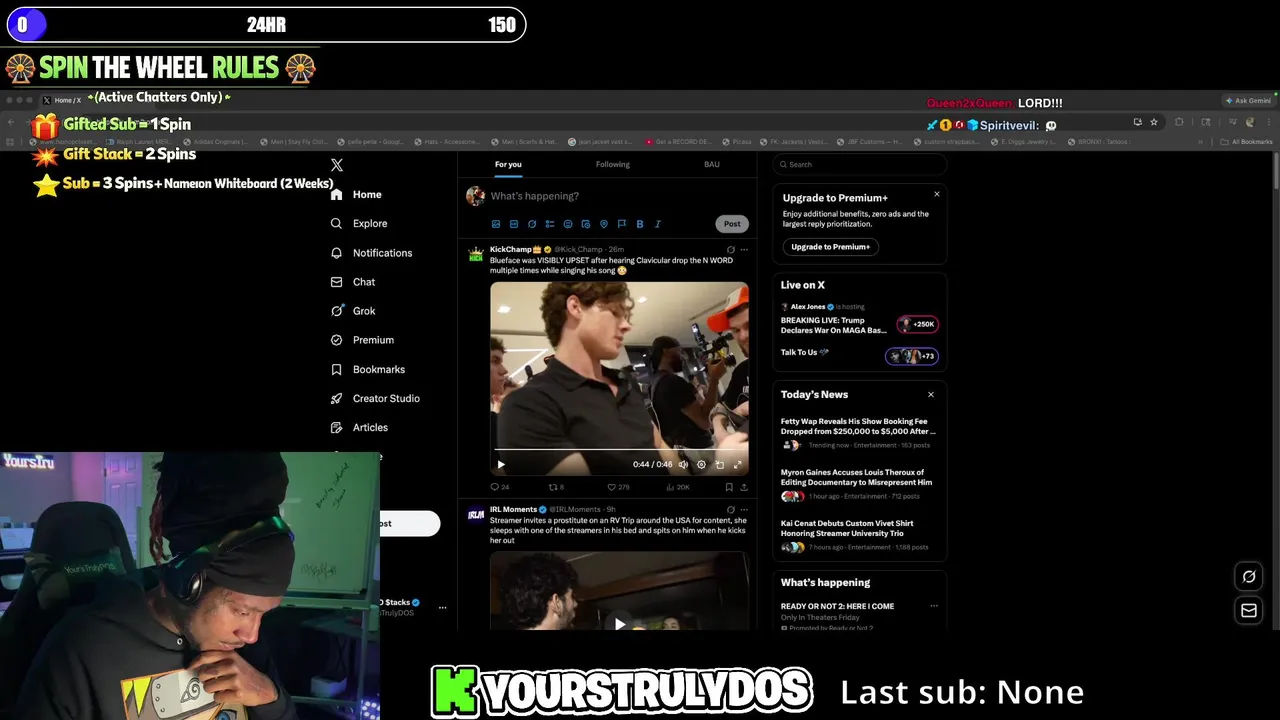Like the KickChamp post
The image size is (1280, 720).
(618, 487)
